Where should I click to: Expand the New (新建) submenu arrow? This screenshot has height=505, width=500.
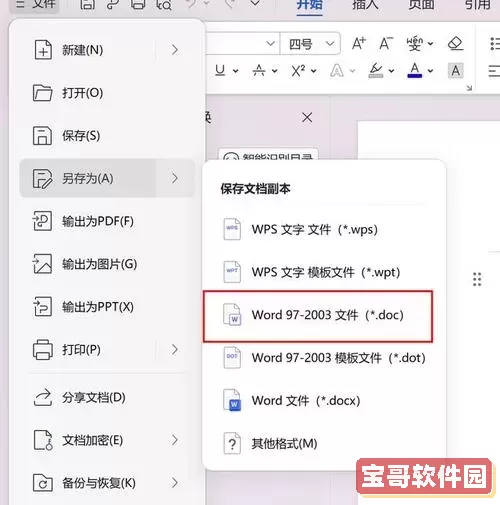pyautogui.click(x=175, y=50)
